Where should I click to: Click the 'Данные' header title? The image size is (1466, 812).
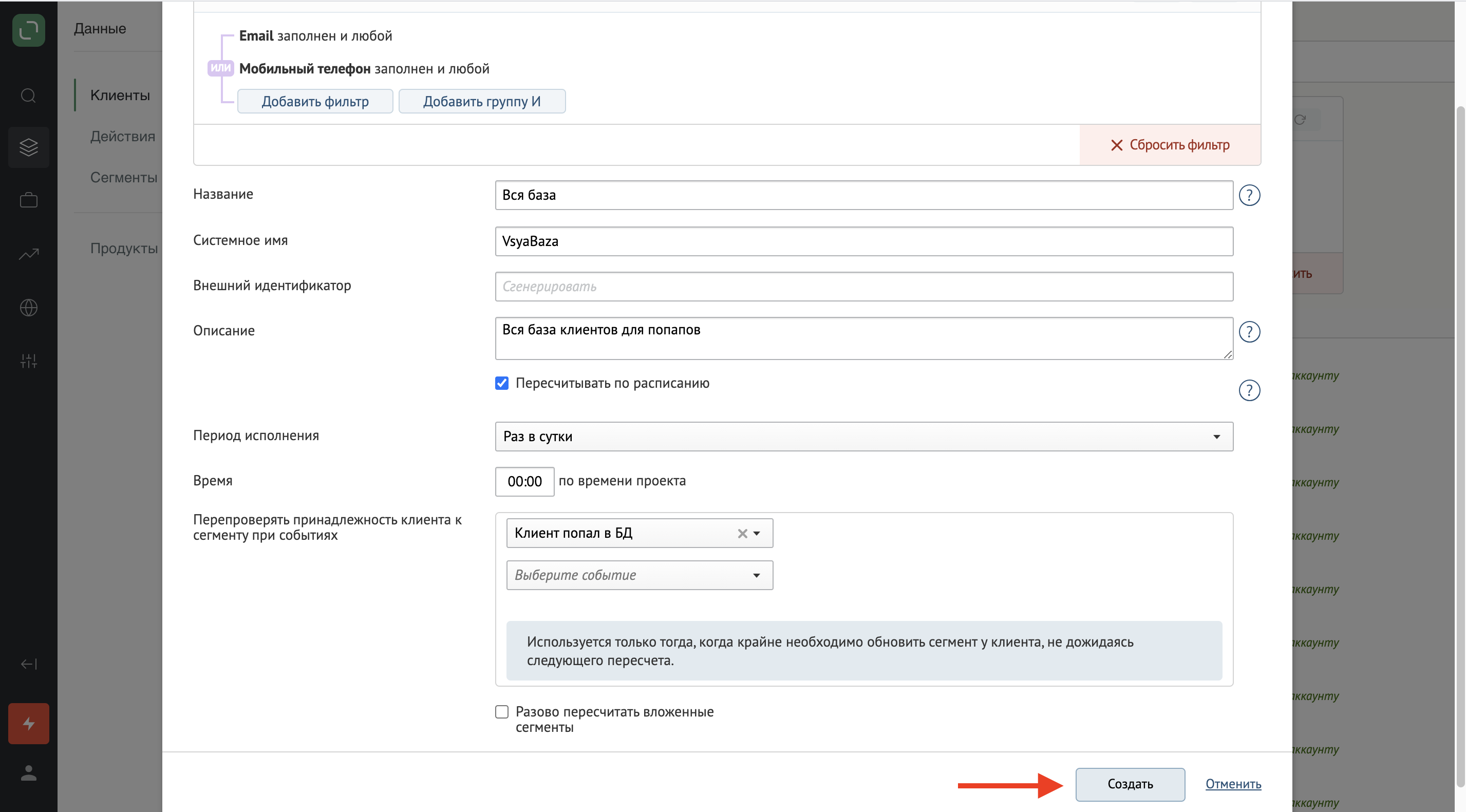(100, 28)
